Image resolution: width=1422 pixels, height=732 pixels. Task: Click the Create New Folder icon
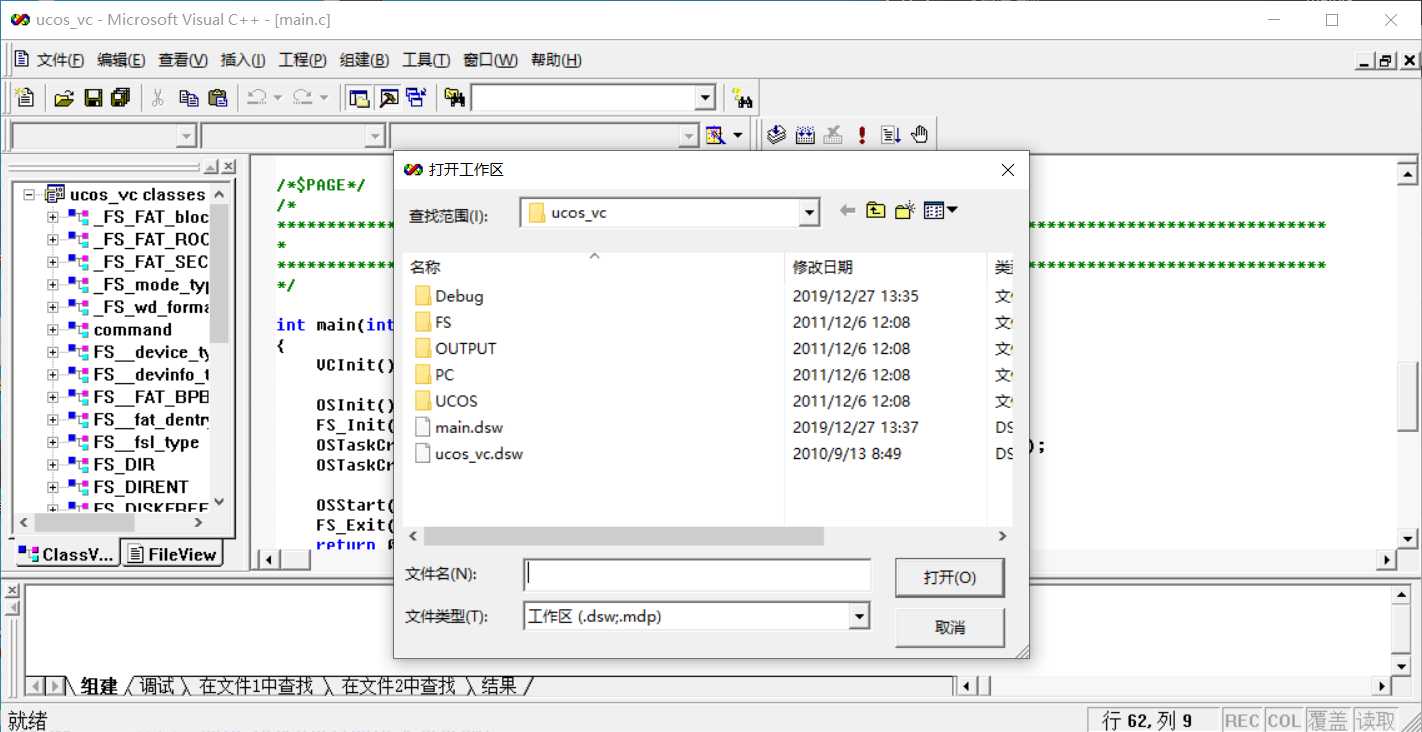pyautogui.click(x=905, y=211)
